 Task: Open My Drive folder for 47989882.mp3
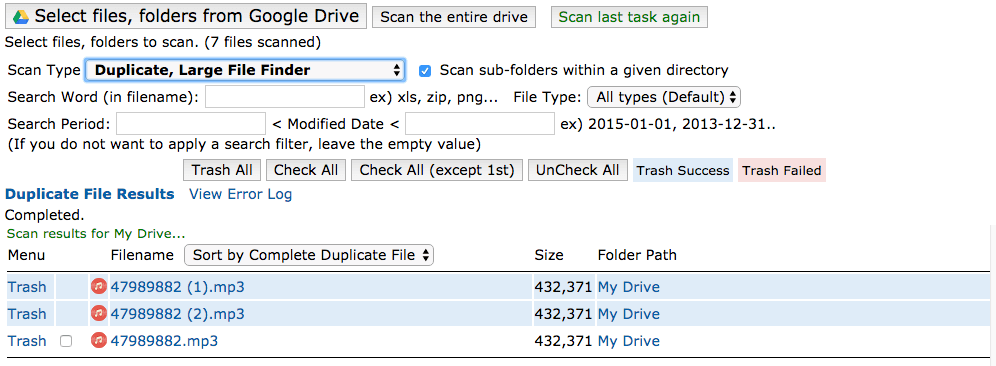click(x=628, y=342)
